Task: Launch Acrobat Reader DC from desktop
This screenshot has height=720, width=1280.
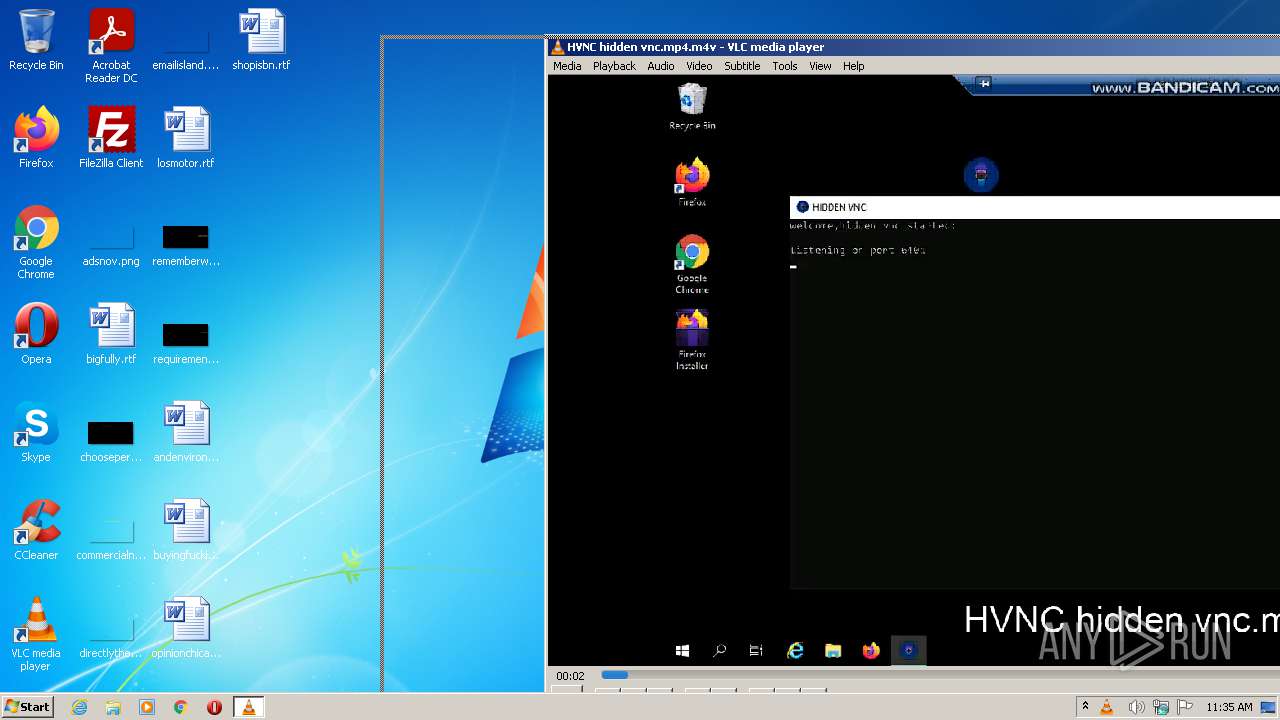Action: pyautogui.click(x=111, y=46)
